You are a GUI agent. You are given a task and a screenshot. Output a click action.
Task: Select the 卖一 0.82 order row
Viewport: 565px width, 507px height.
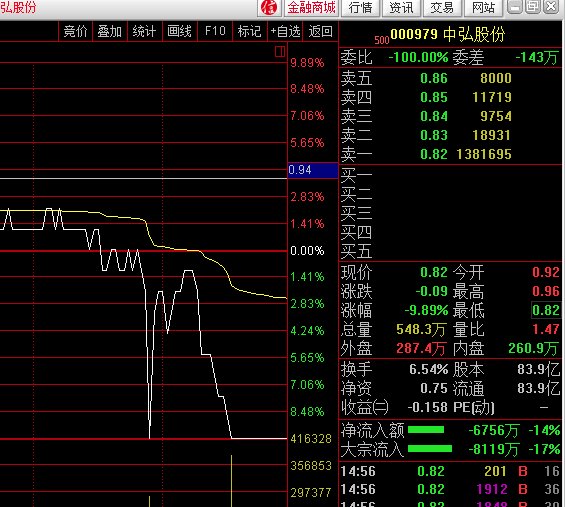[450, 154]
